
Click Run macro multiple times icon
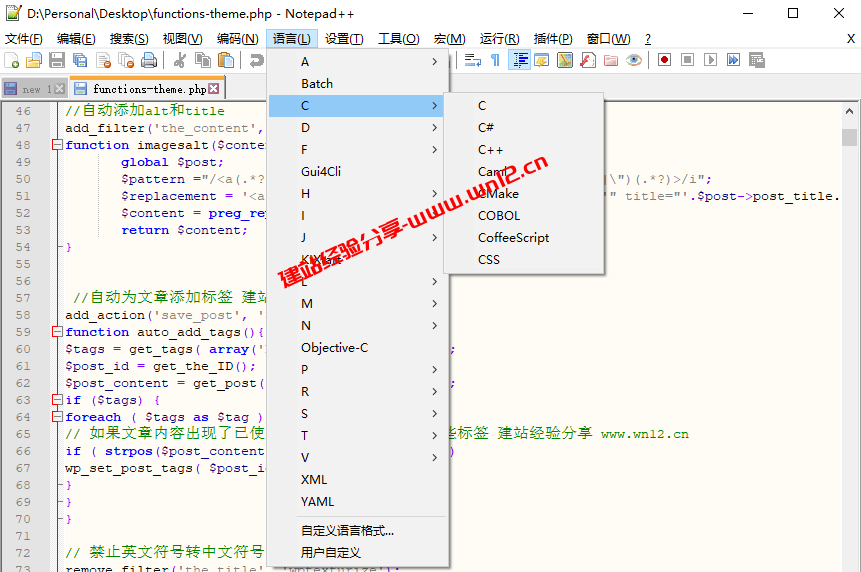[x=734, y=60]
